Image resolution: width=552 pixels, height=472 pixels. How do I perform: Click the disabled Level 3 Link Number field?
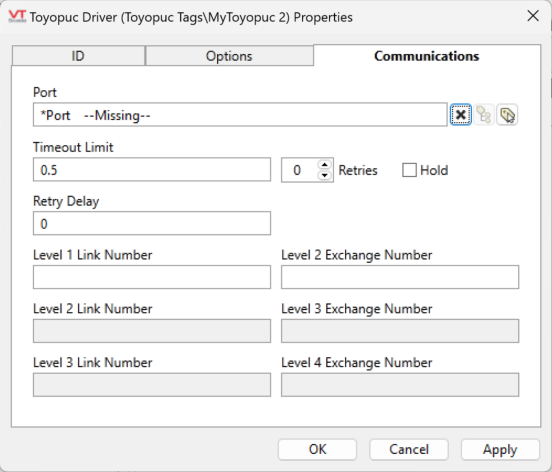[x=152, y=385]
